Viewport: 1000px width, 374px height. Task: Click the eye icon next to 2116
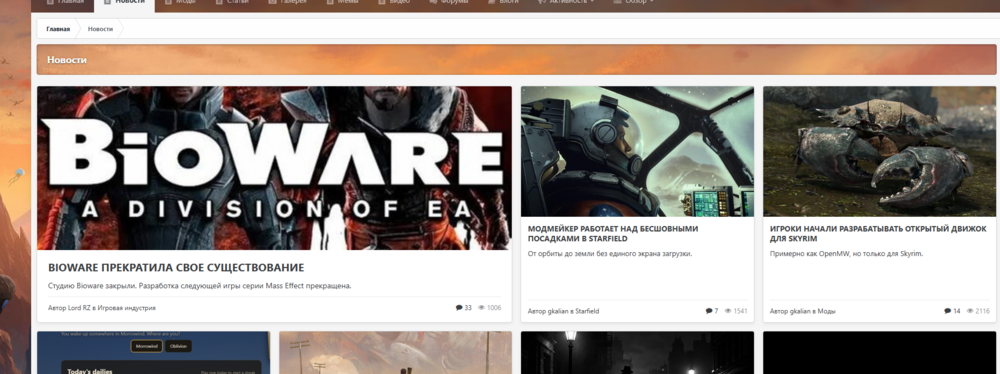point(970,311)
